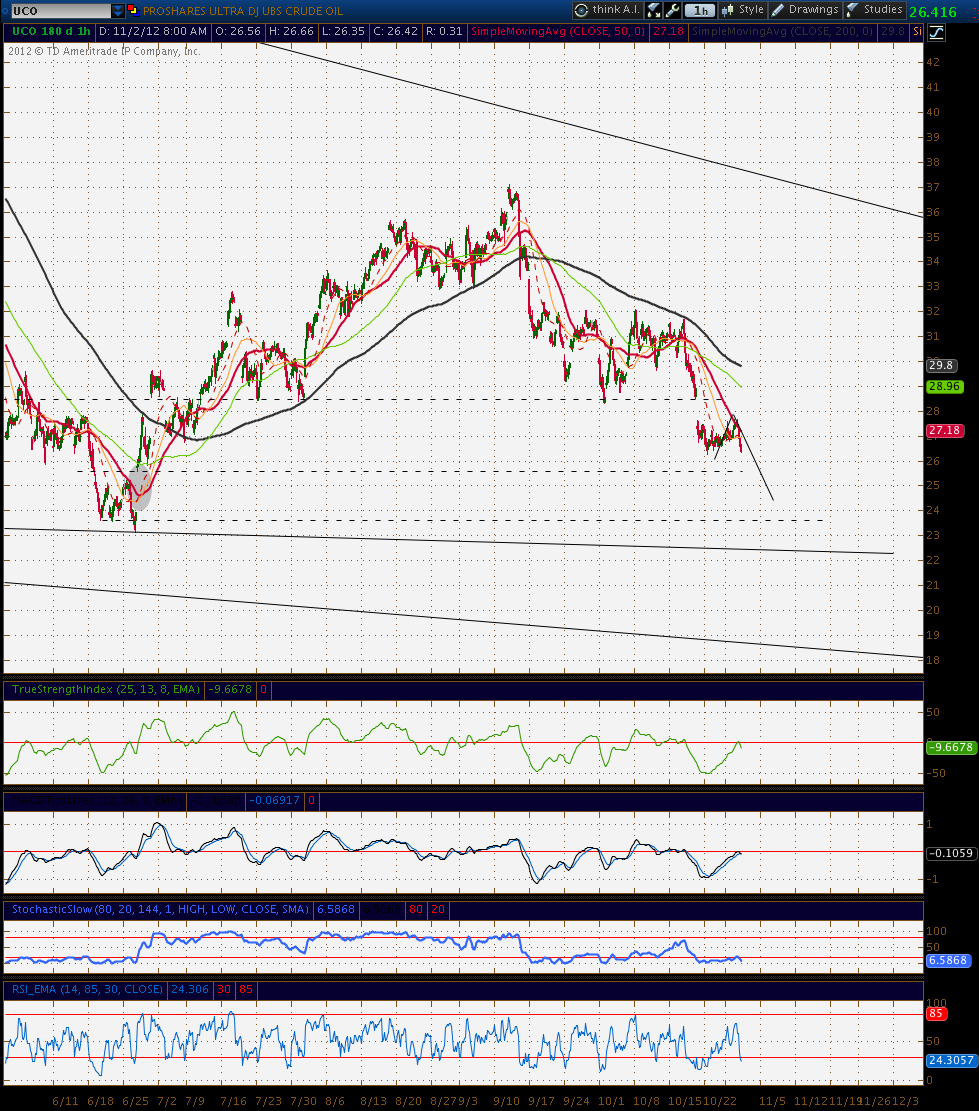Click the O: 26.56 open value
This screenshot has width=979, height=1111.
[238, 31]
